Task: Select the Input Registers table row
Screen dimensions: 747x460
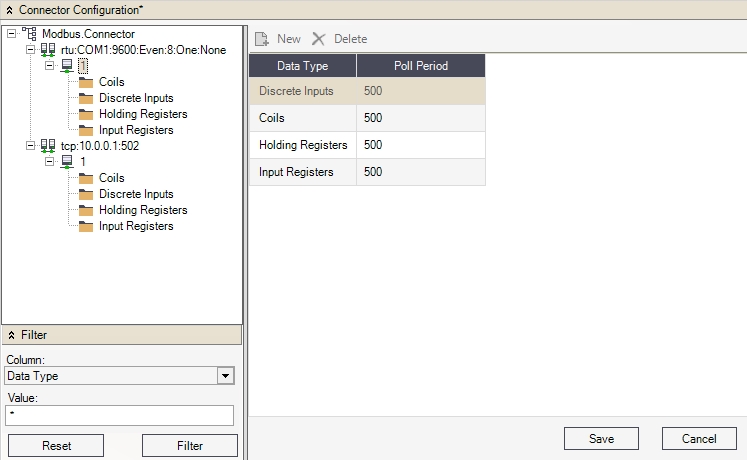Action: [x=366, y=172]
